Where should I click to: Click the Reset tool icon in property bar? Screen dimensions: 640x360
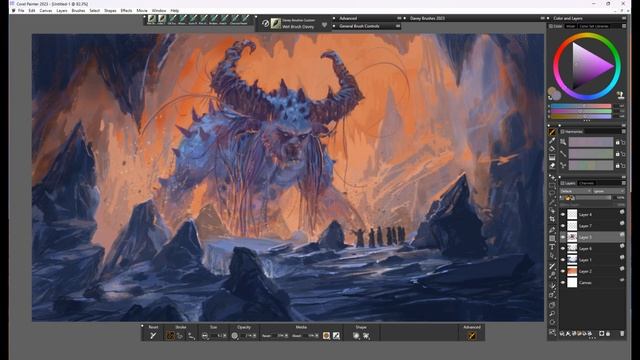pyautogui.click(x=153, y=336)
